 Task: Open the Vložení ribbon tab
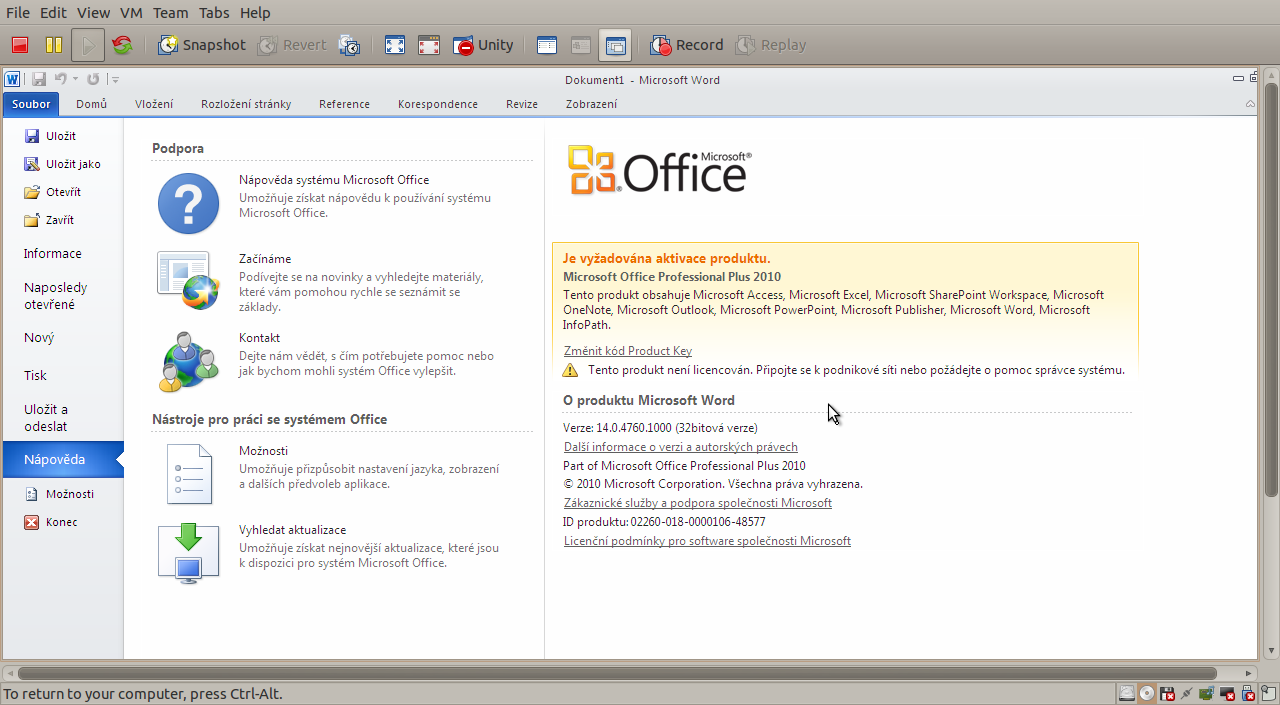coord(154,104)
